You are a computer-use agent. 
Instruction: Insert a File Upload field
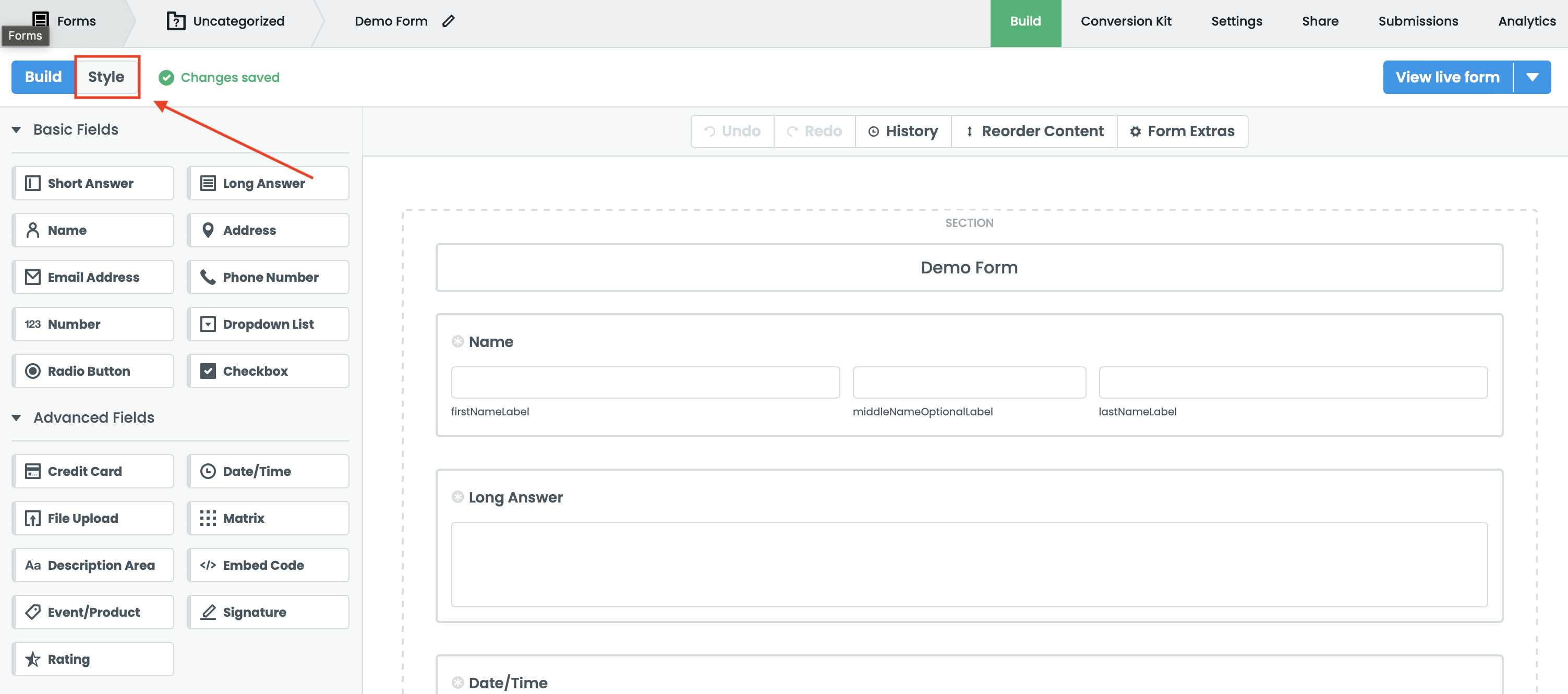click(x=92, y=518)
